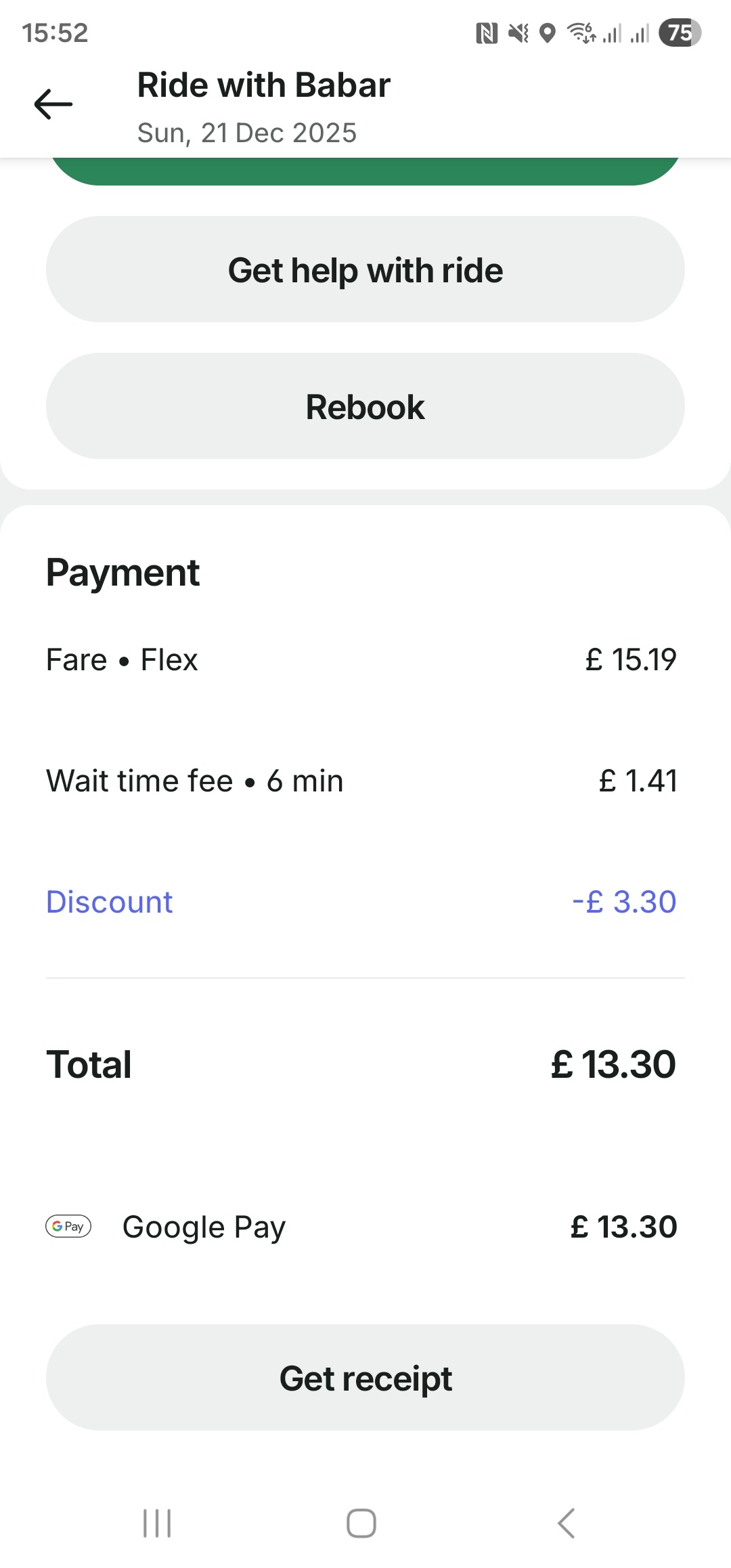
Task: Tap the Google Pay logo icon
Action: coord(68,1226)
